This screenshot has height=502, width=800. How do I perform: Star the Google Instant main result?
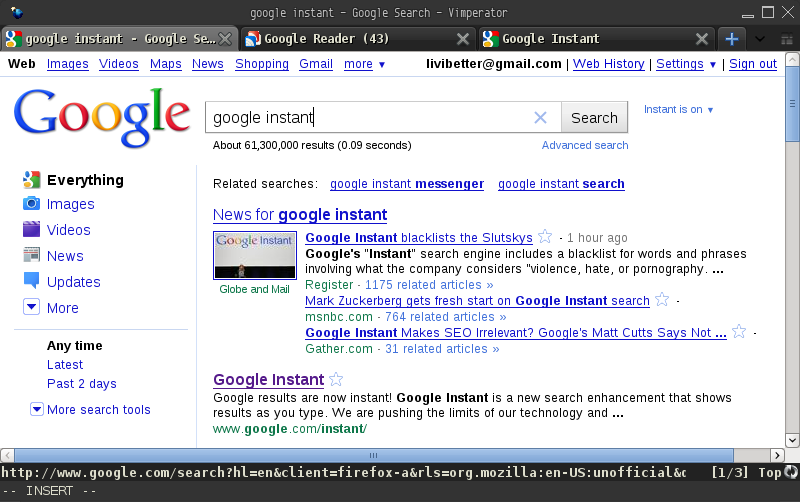click(336, 379)
